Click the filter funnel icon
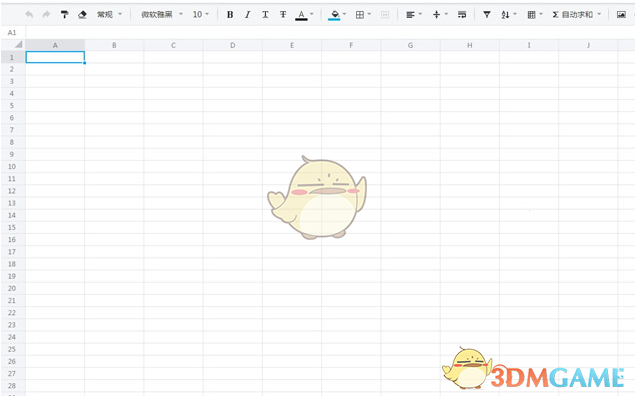This screenshot has width=635, height=396. click(487, 15)
